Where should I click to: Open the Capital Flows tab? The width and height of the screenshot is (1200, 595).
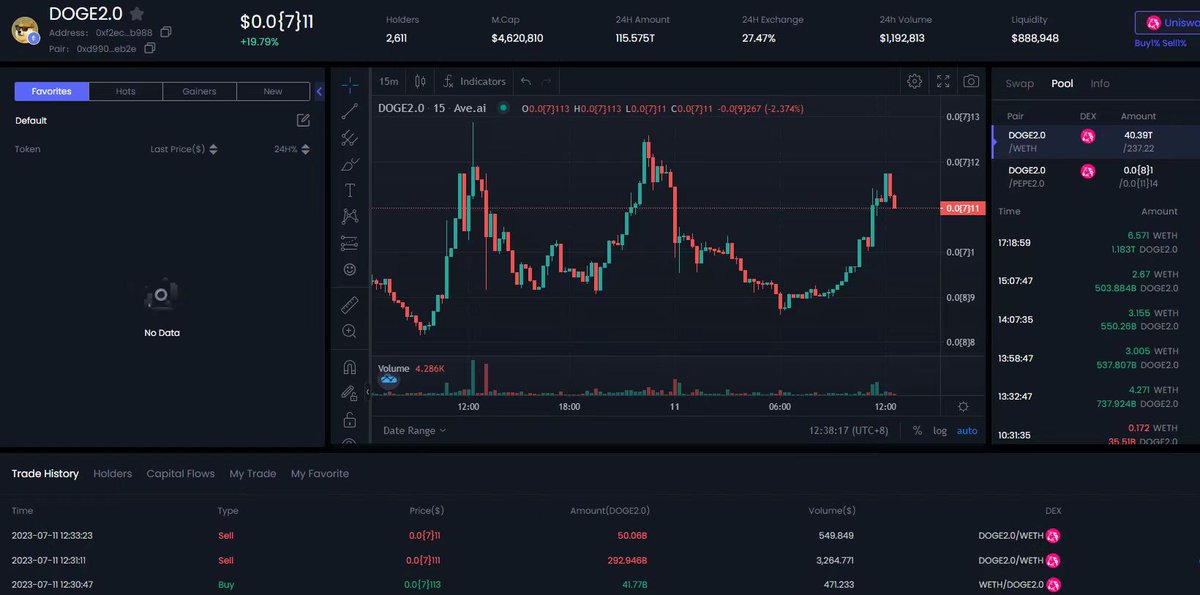coord(181,474)
